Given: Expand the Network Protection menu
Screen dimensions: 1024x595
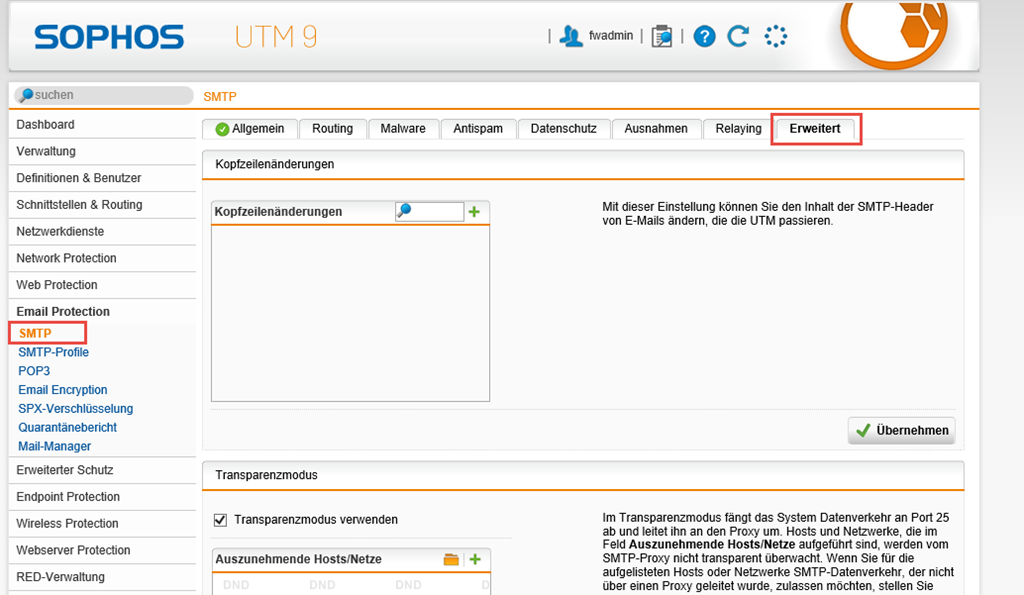Looking at the screenshot, I should pos(66,258).
